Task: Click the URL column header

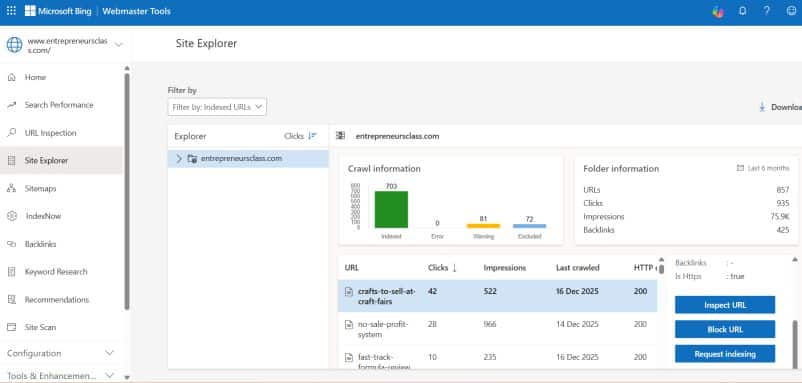Action: 351,268
